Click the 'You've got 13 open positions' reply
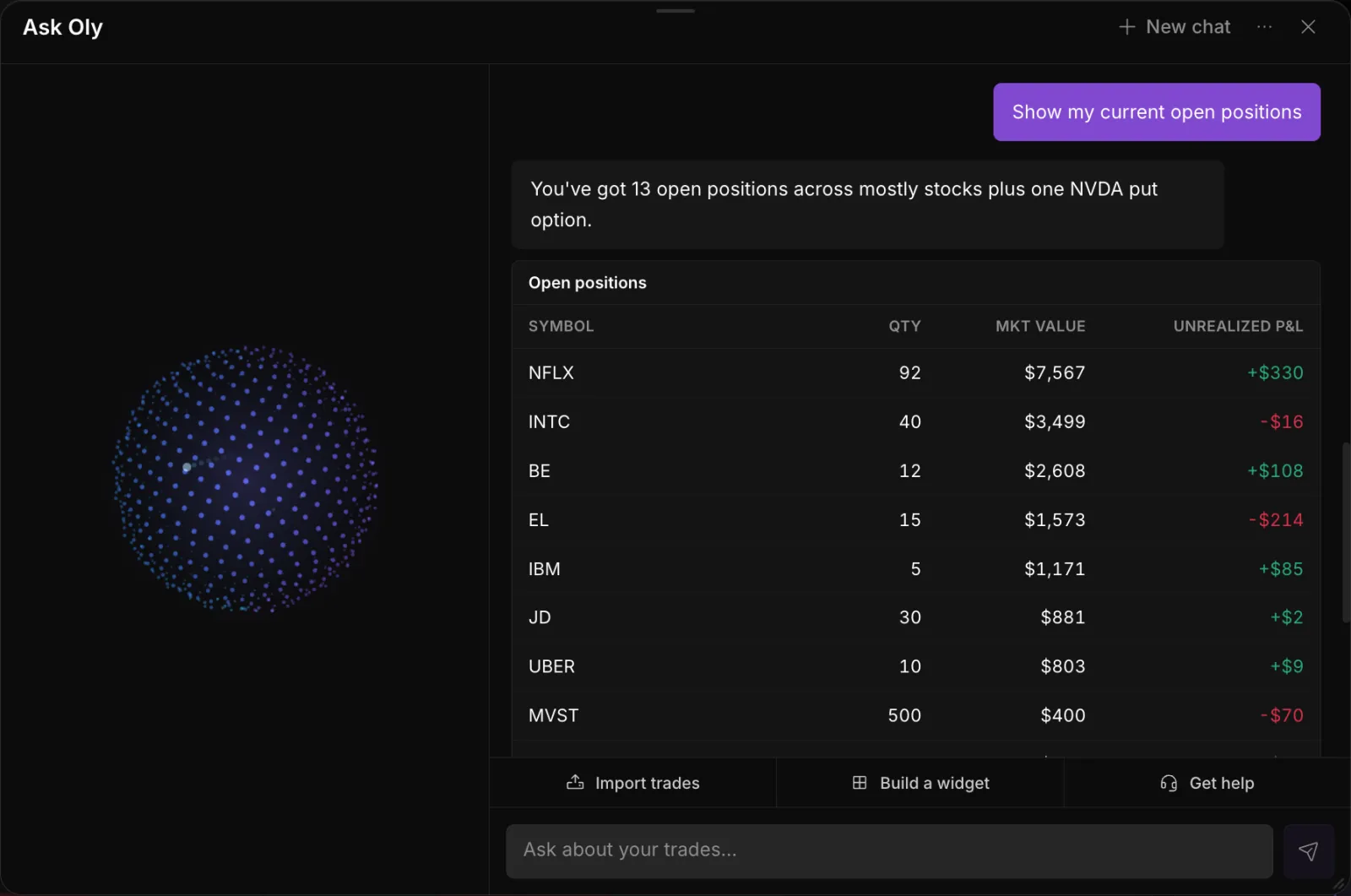Screen dimensions: 1351x896 [867, 204]
